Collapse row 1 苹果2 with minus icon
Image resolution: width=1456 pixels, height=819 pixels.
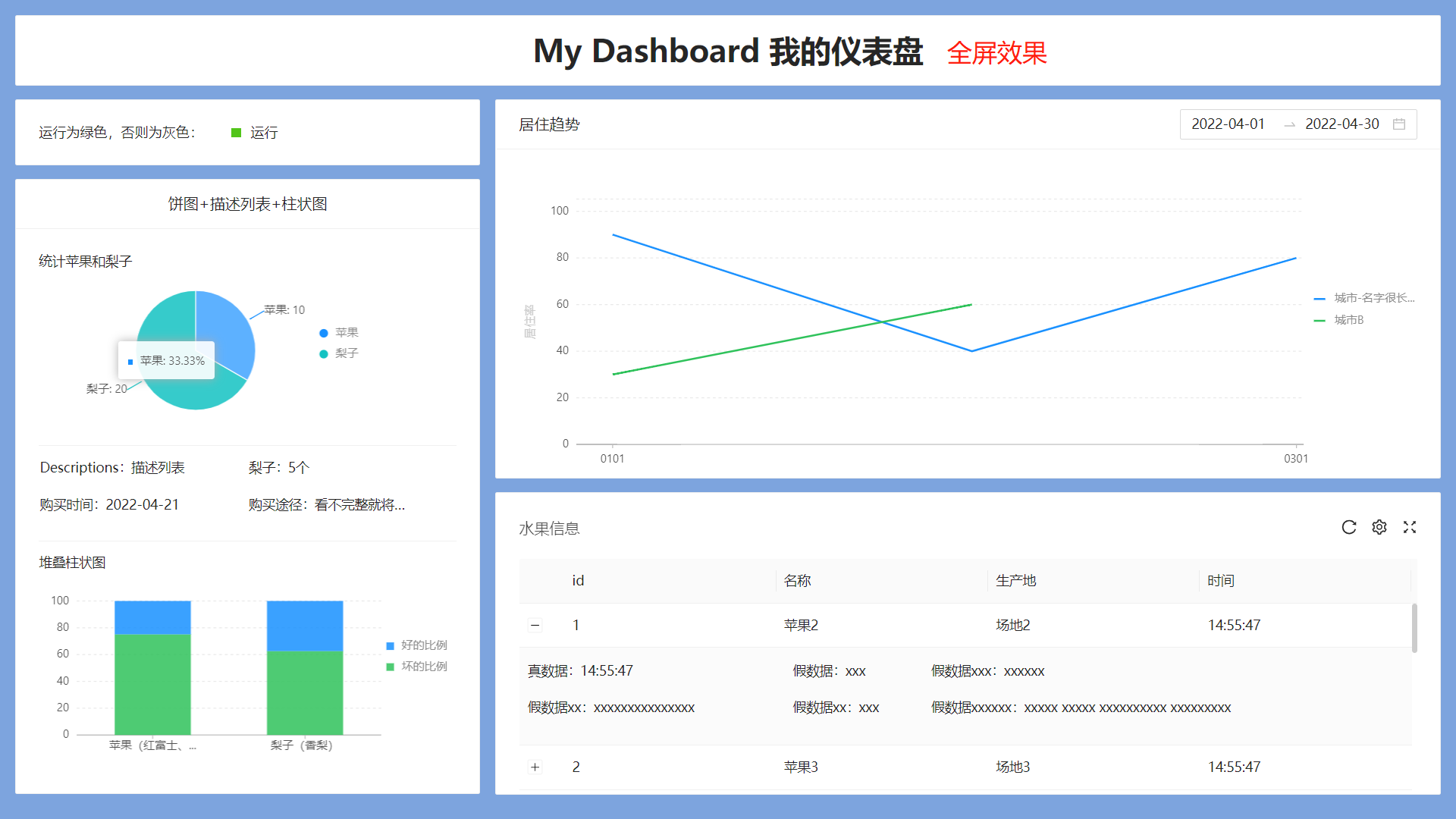point(535,625)
